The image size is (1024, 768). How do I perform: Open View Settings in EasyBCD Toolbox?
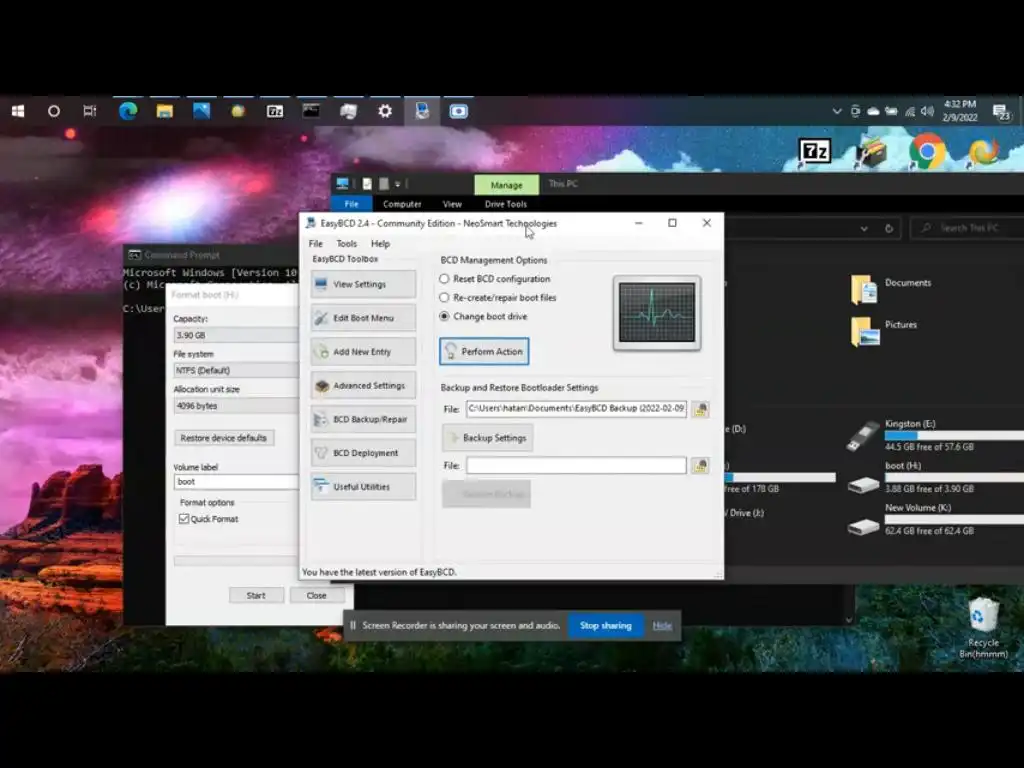click(363, 284)
